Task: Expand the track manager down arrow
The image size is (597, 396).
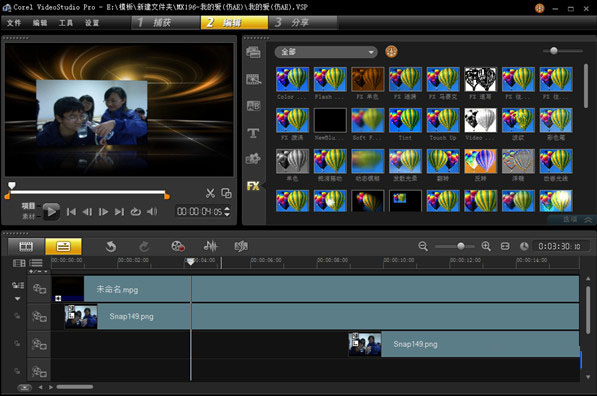Action: tap(18, 299)
